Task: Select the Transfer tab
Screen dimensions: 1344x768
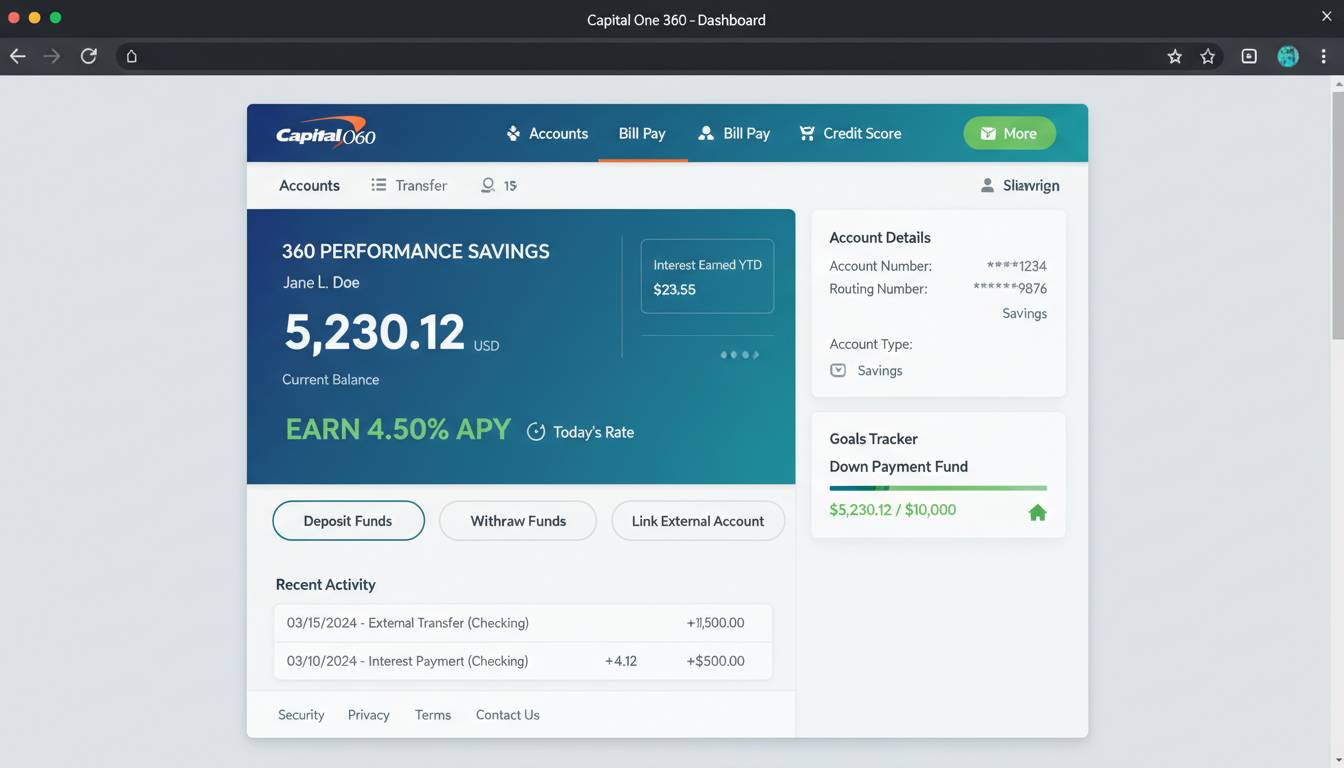Action: pos(409,185)
